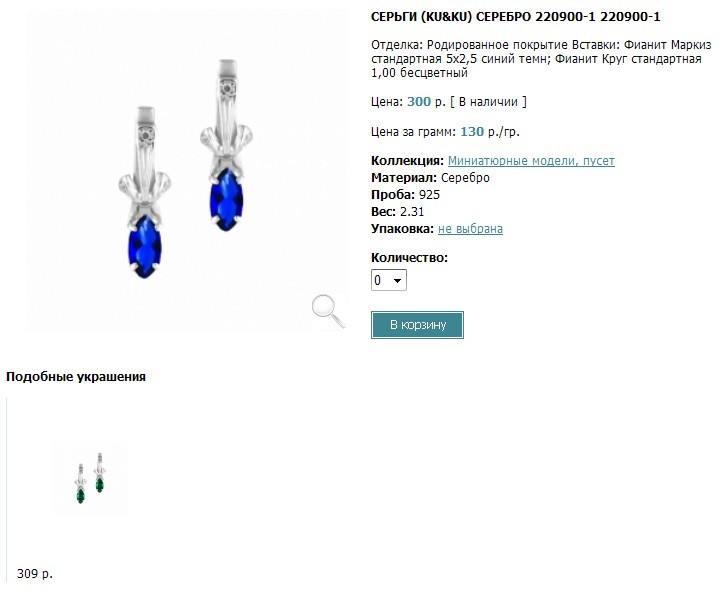Add item with В корзину button
The image size is (722, 597).
417,325
